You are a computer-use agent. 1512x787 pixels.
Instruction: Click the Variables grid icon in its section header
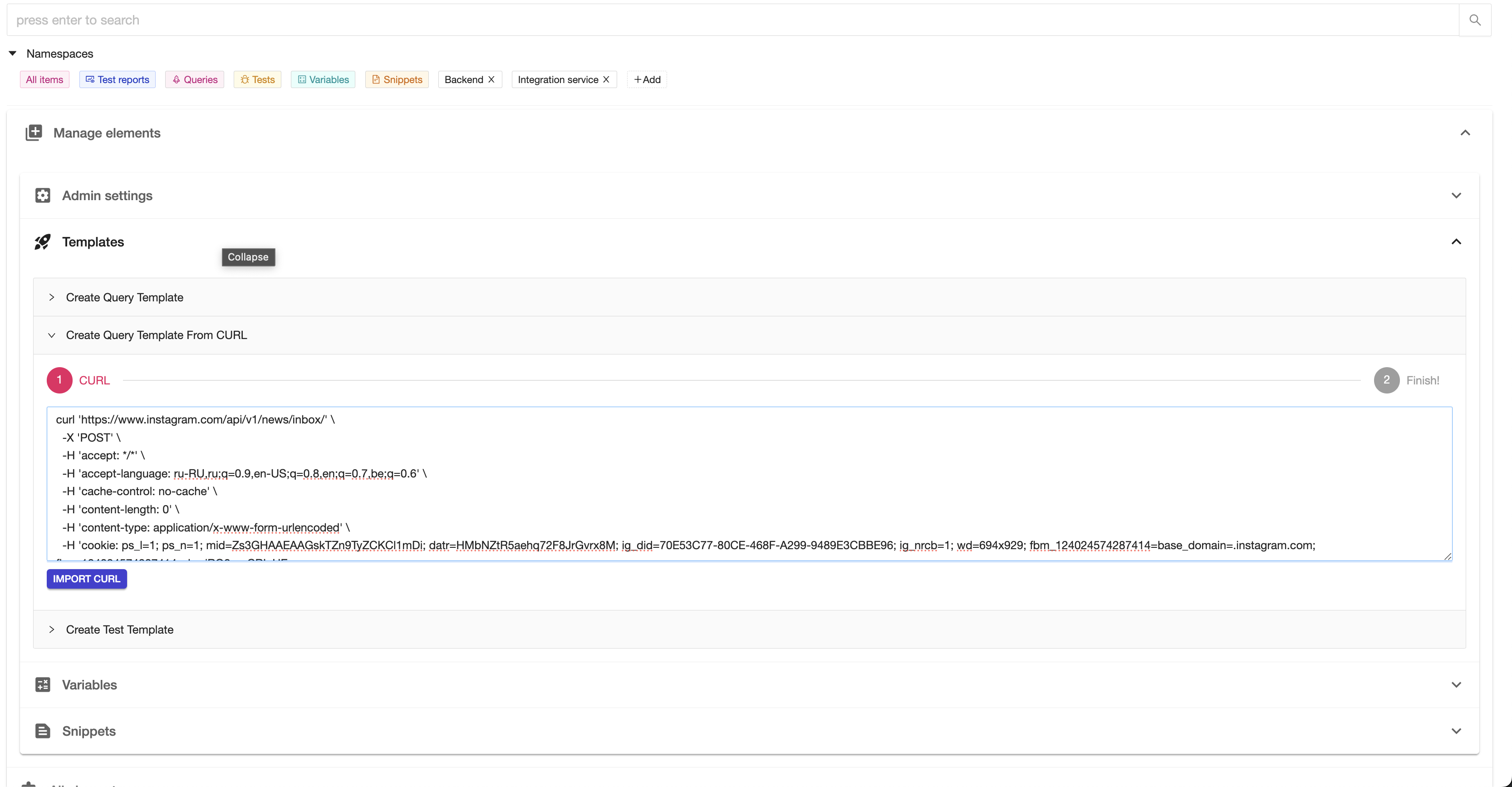43,684
